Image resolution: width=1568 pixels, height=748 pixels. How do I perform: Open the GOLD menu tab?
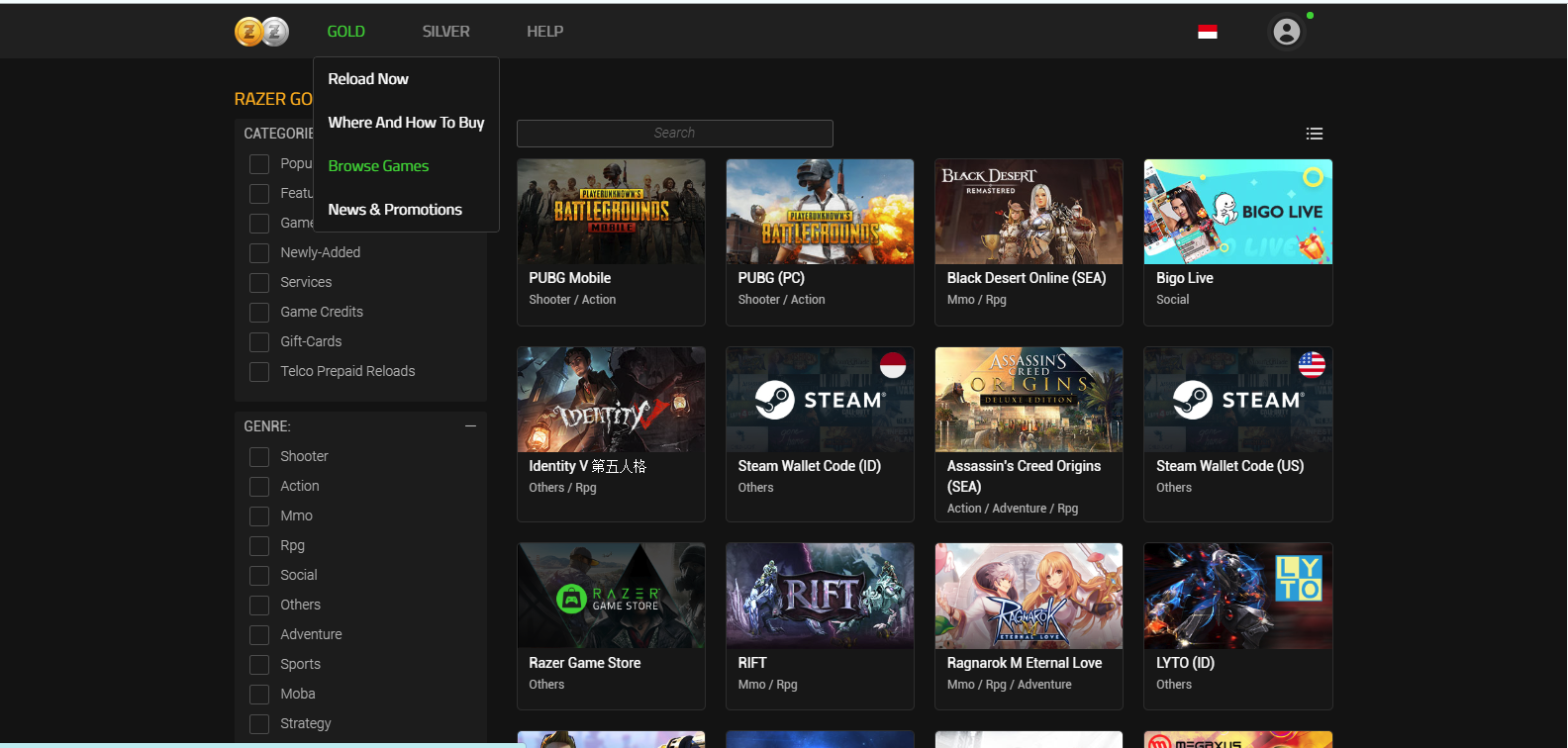(x=345, y=32)
